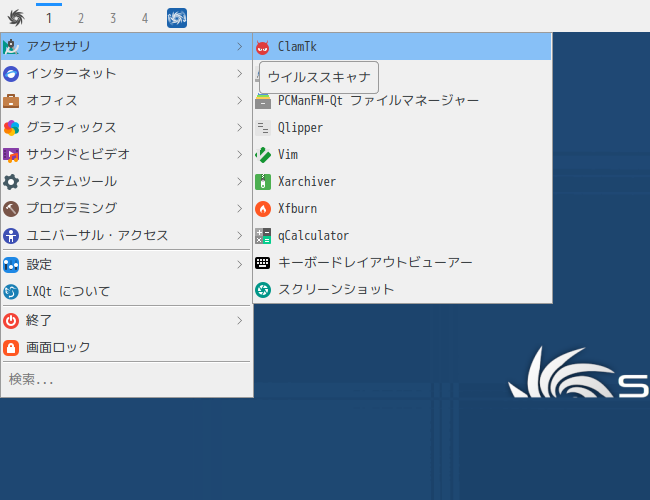The width and height of the screenshot is (650, 500).
Task: Click the 終了 power icon
Action: coord(11,320)
